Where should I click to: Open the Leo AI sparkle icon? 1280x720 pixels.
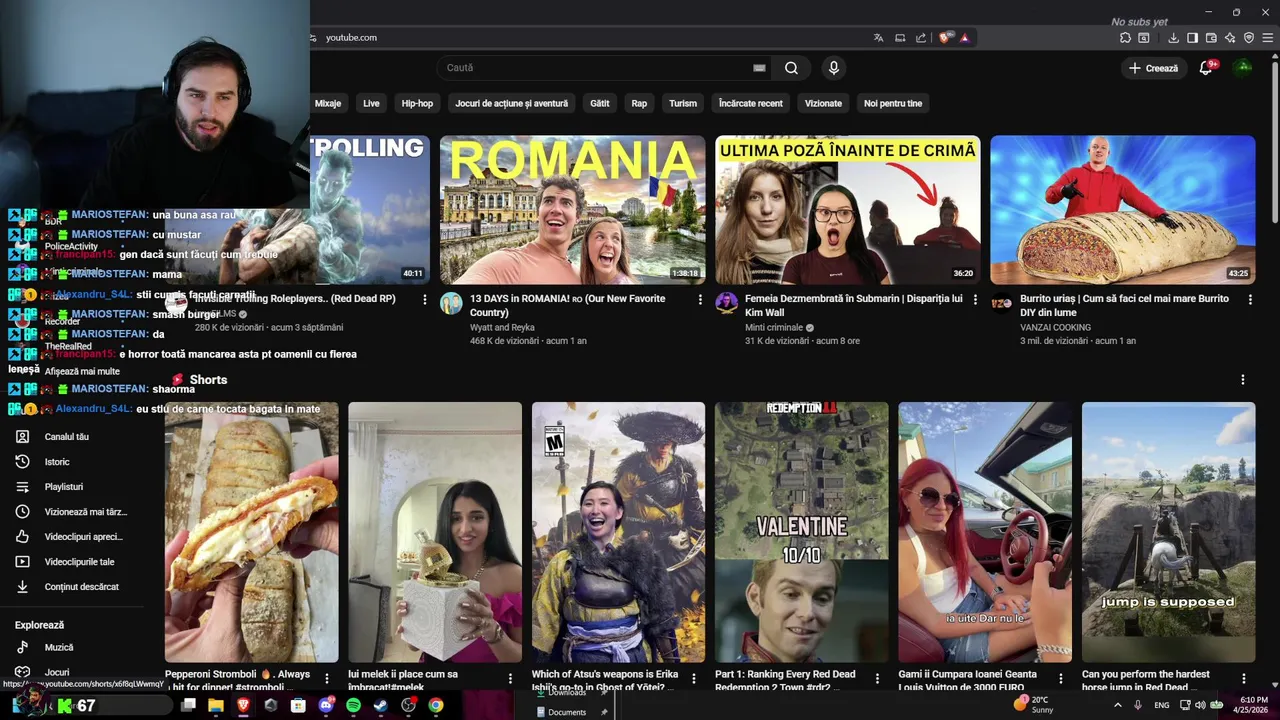(x=1230, y=38)
